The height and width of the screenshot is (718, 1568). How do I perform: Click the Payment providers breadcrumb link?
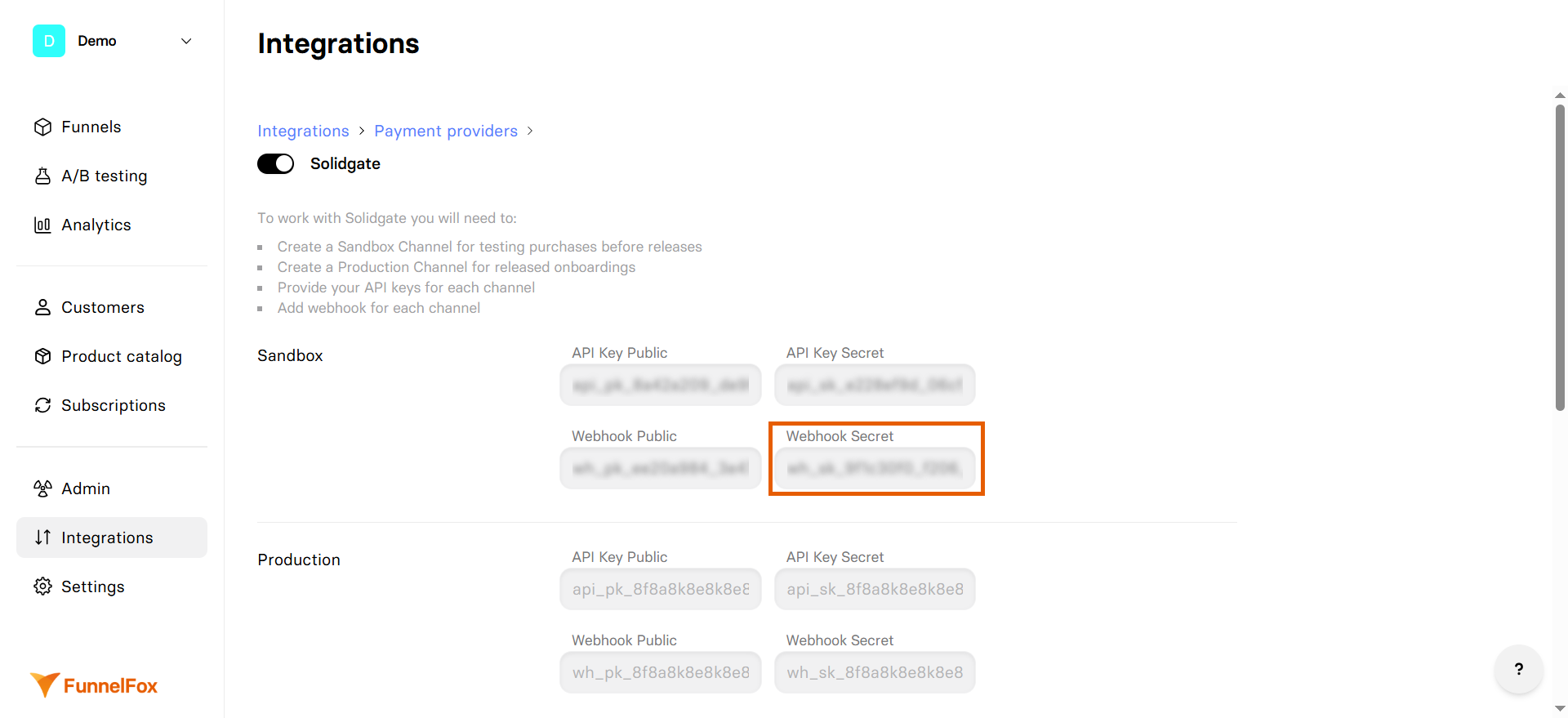pos(446,131)
